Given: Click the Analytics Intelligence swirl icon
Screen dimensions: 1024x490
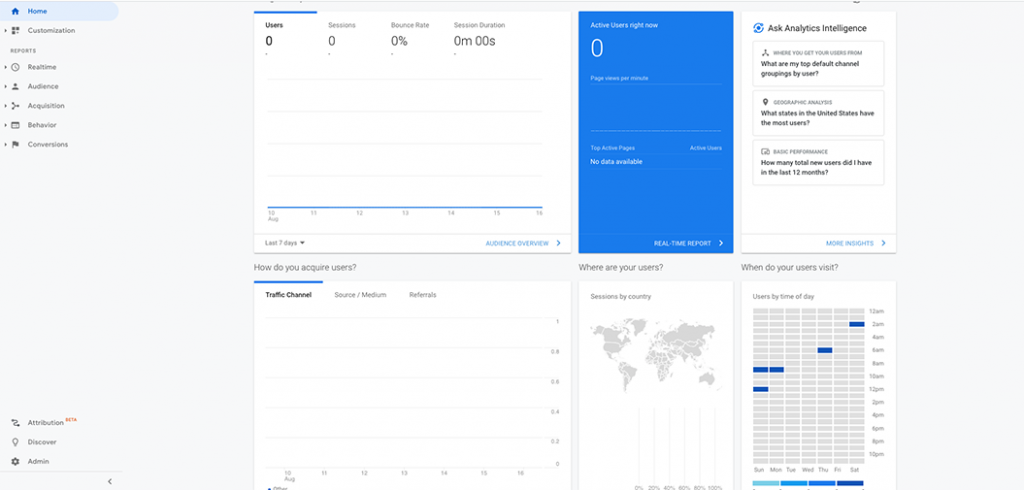Looking at the screenshot, I should pos(758,28).
